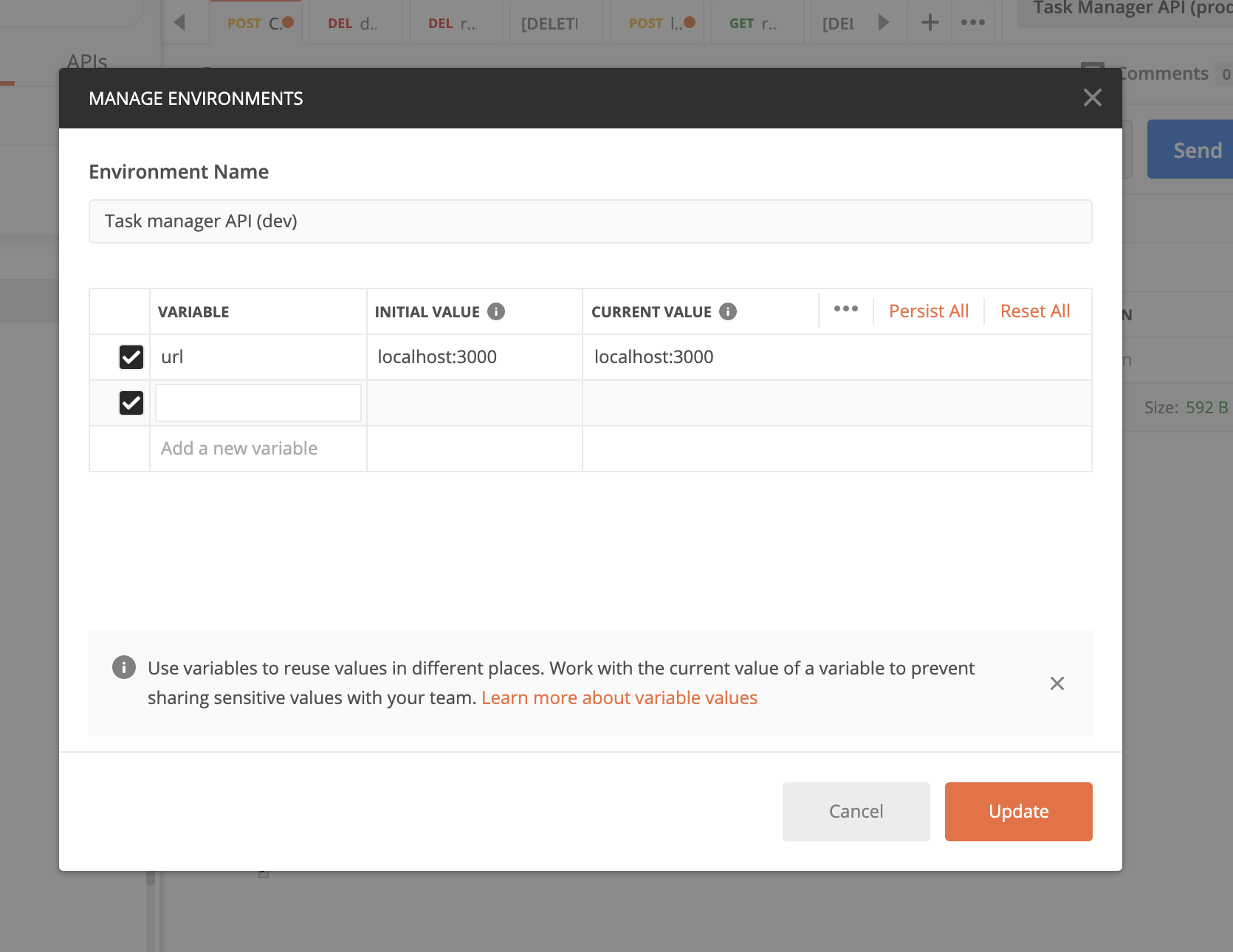The image size is (1233, 952).
Task: Click the Update button
Action: pyautogui.click(x=1019, y=812)
